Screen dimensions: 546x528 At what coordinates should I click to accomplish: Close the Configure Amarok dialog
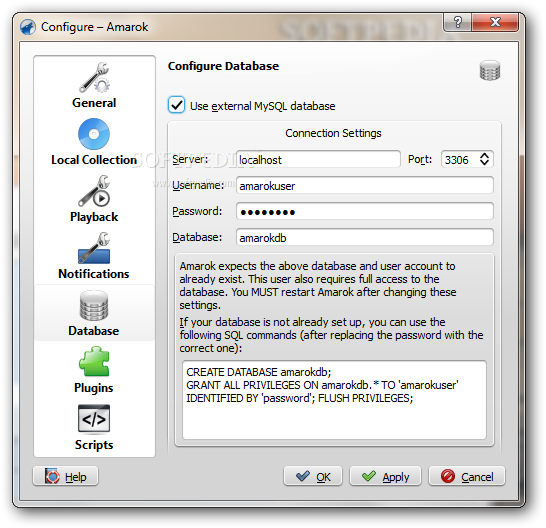click(x=495, y=22)
